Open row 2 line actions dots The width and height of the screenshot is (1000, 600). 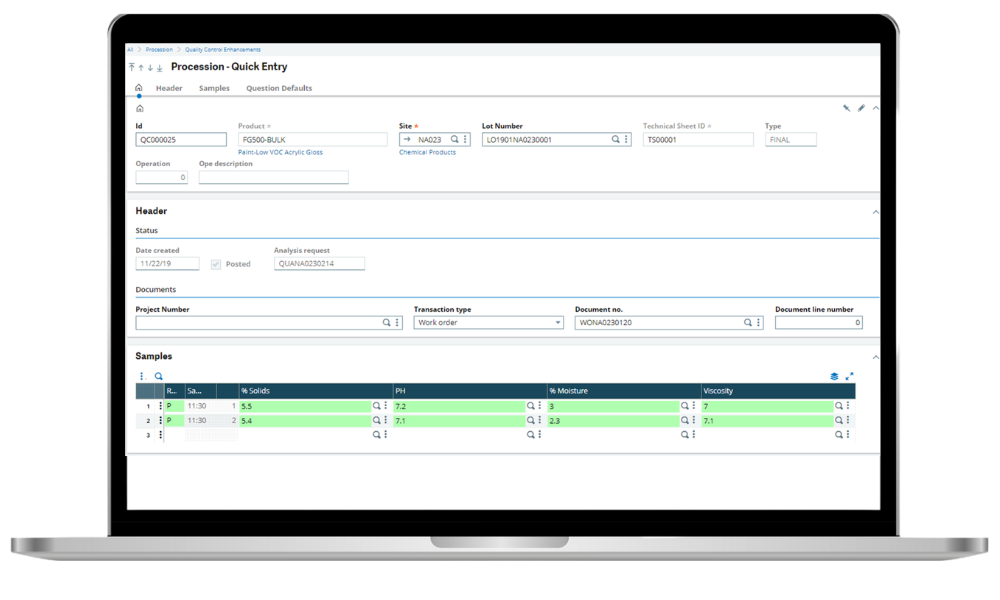pos(160,420)
